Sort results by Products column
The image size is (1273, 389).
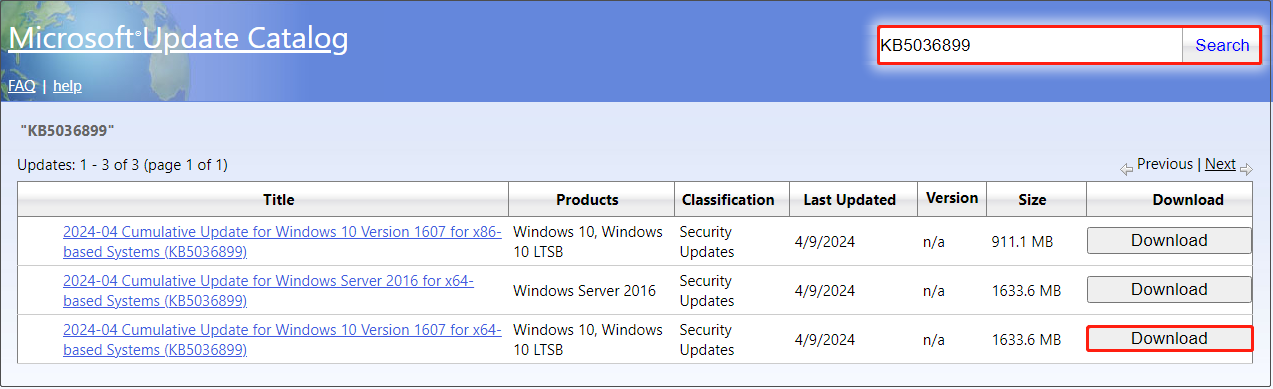pyautogui.click(x=587, y=200)
